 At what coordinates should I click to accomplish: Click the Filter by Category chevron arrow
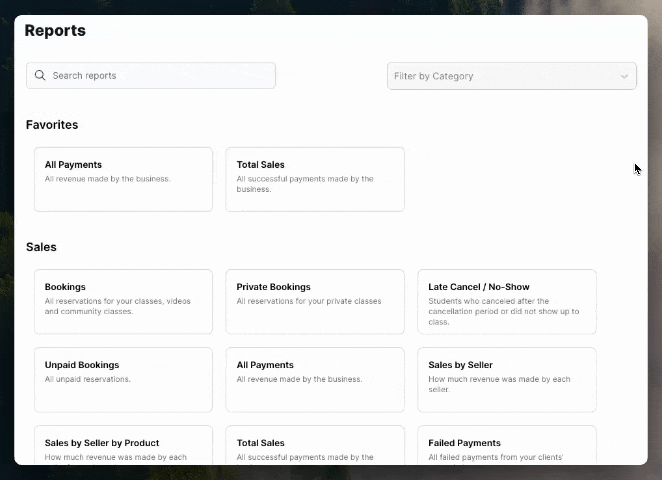coord(624,76)
